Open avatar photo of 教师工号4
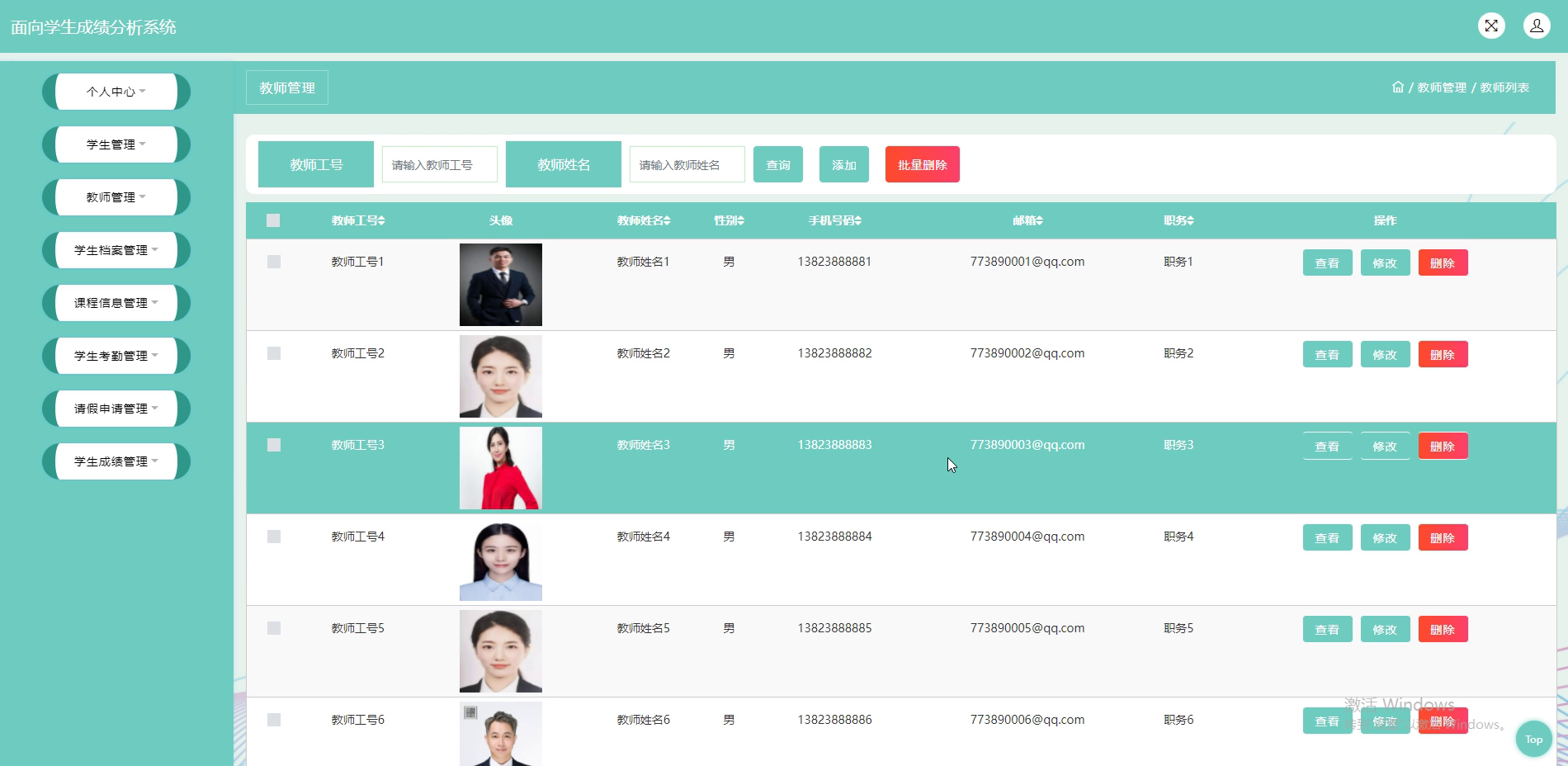 [x=501, y=560]
